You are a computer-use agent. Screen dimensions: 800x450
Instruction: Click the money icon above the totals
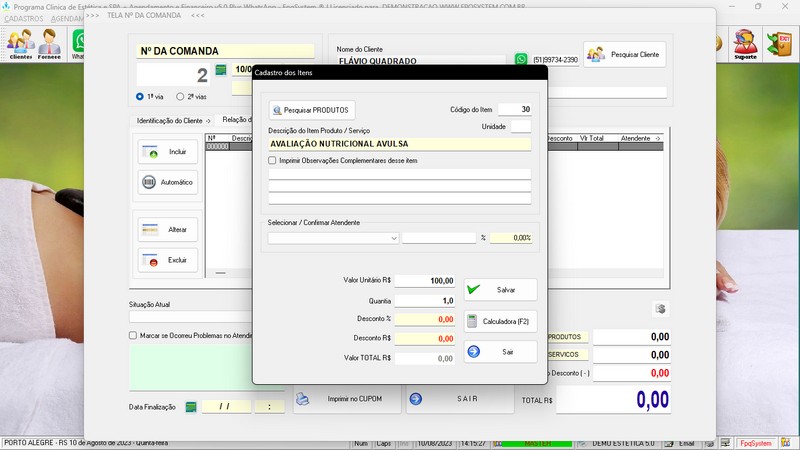pos(660,309)
